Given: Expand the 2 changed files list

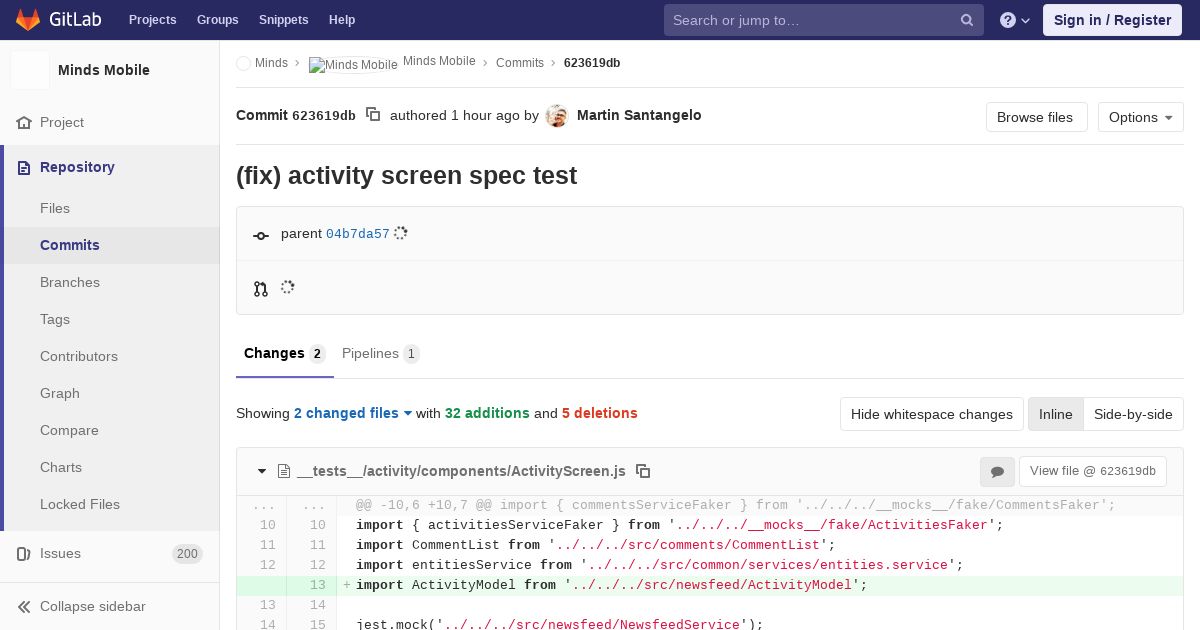Looking at the screenshot, I should coord(353,413).
